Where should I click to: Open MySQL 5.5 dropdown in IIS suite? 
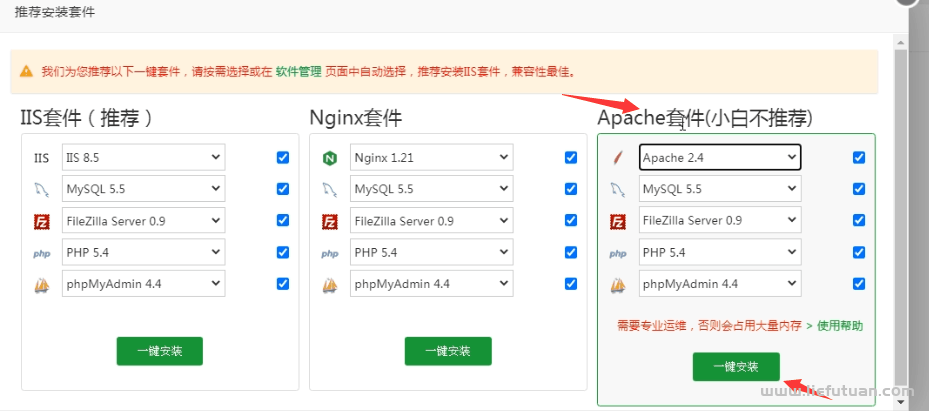(143, 189)
